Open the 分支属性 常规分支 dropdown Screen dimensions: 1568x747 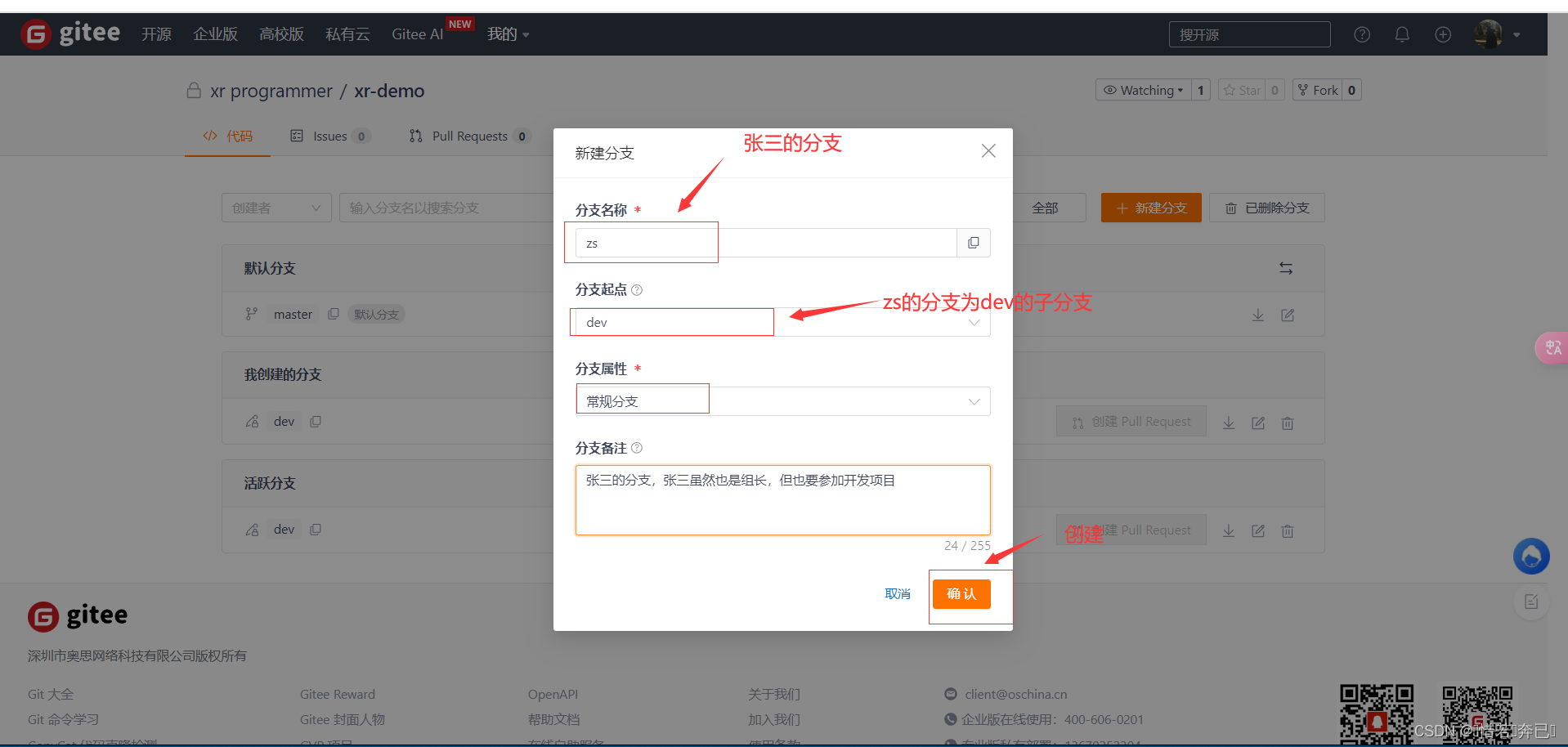pos(782,401)
